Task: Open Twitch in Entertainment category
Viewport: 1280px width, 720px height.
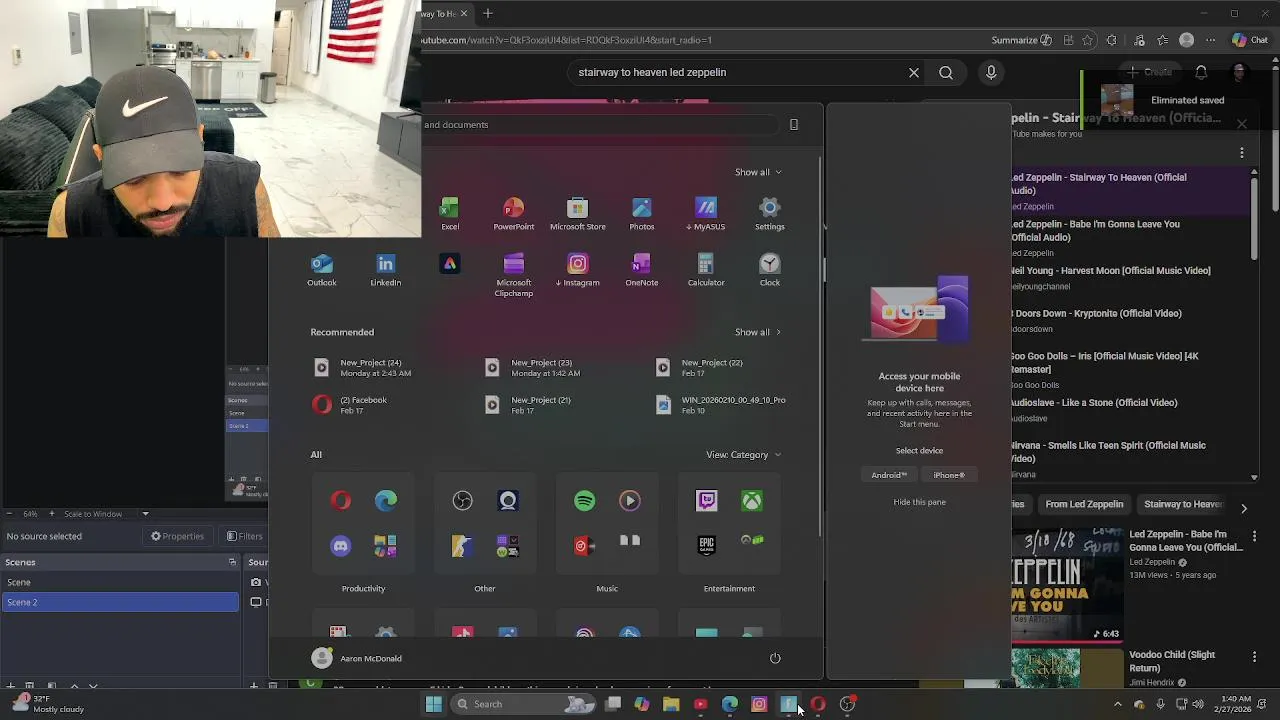Action: (707, 501)
